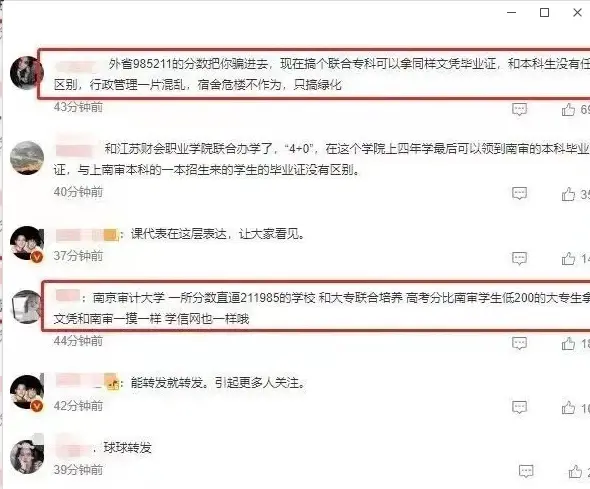The height and width of the screenshot is (489, 590).
Task: Open avatar of the first commenter
Action: 26,73
